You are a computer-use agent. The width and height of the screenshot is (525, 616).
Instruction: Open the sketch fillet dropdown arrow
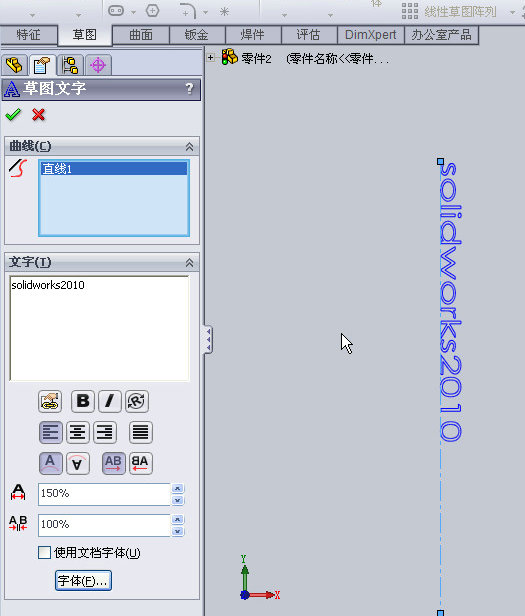pyautogui.click(x=206, y=13)
